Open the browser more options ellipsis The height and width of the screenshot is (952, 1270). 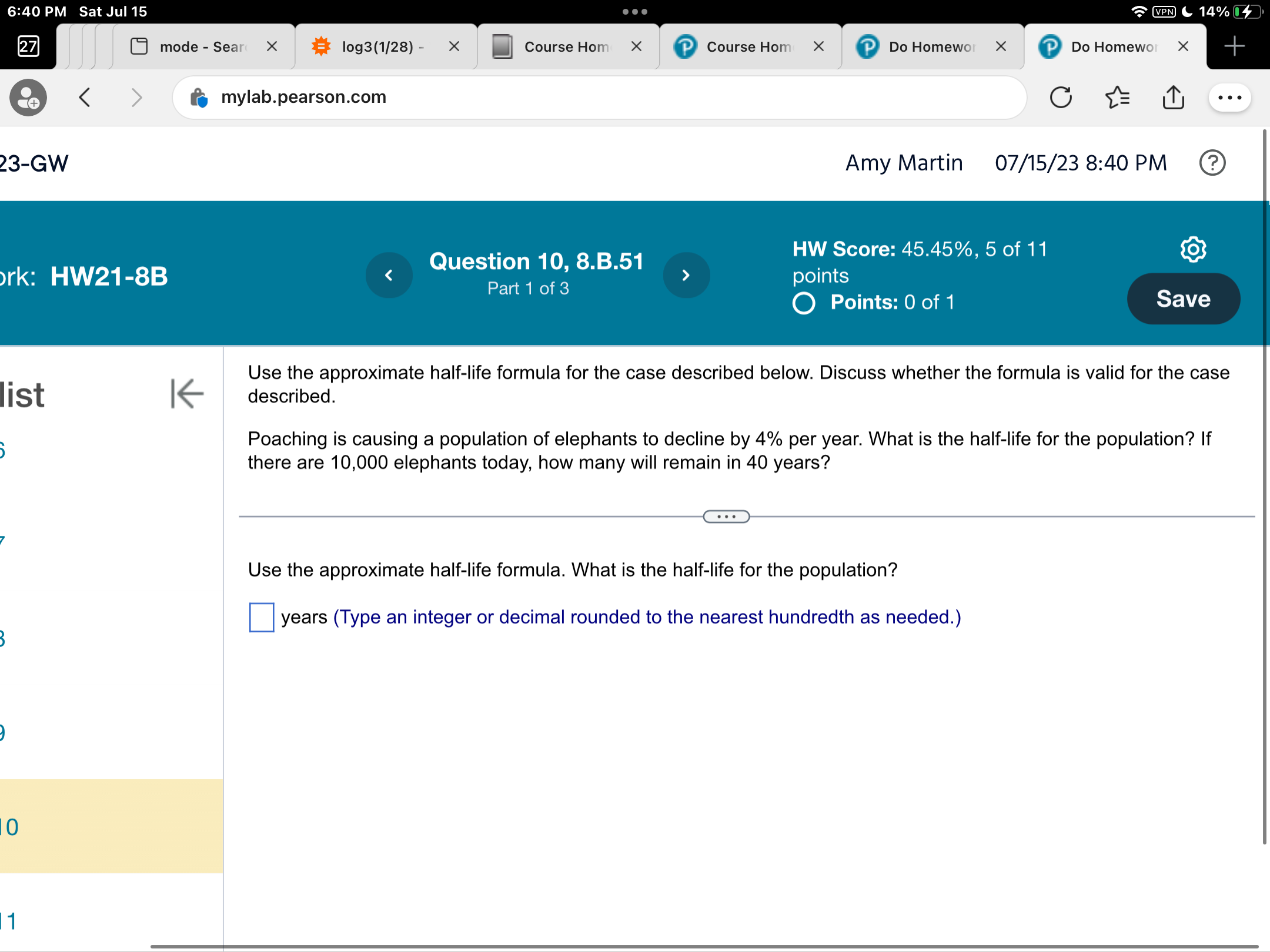[x=1229, y=98]
